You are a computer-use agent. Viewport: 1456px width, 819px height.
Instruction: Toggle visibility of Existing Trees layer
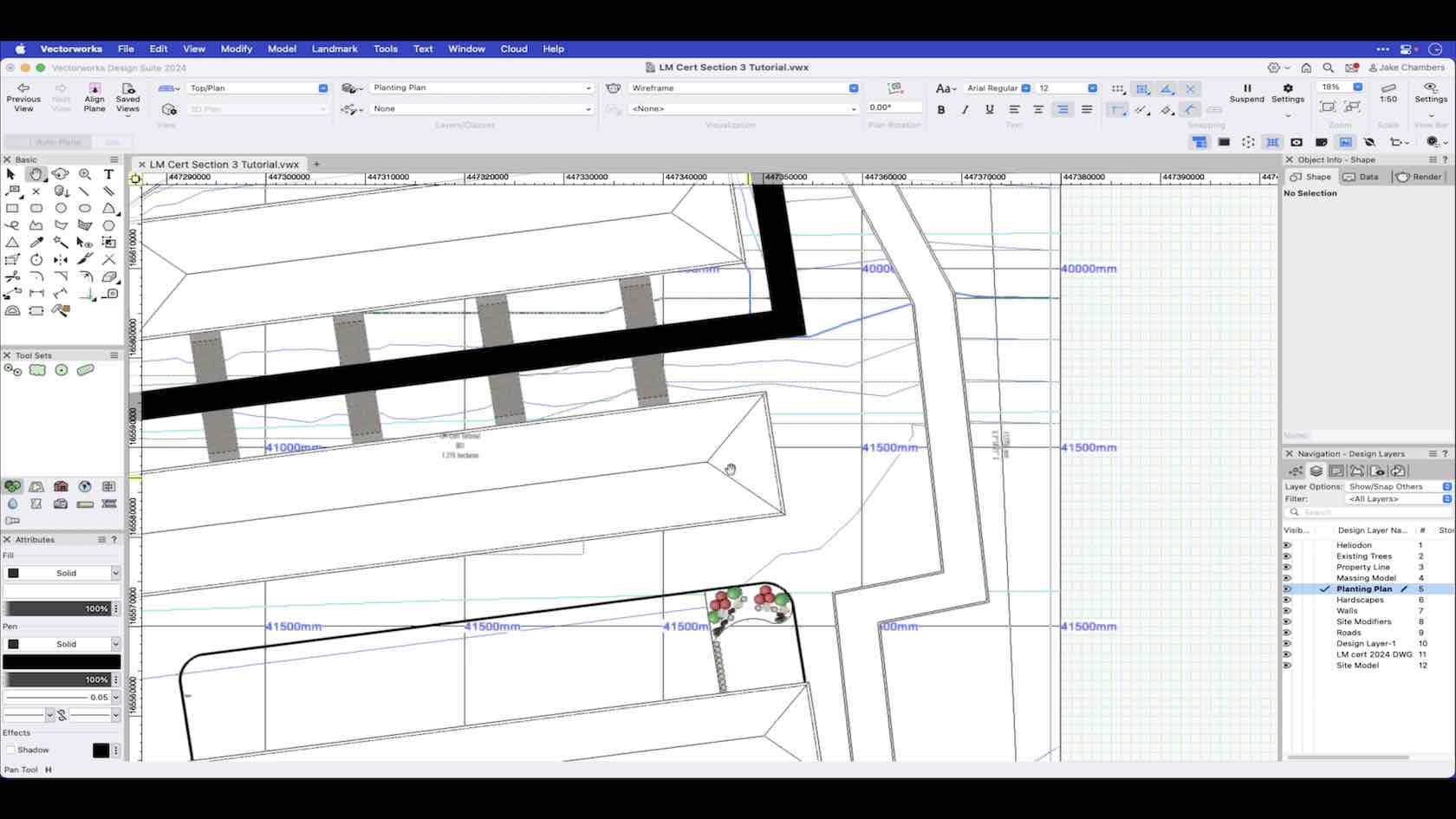point(1287,556)
